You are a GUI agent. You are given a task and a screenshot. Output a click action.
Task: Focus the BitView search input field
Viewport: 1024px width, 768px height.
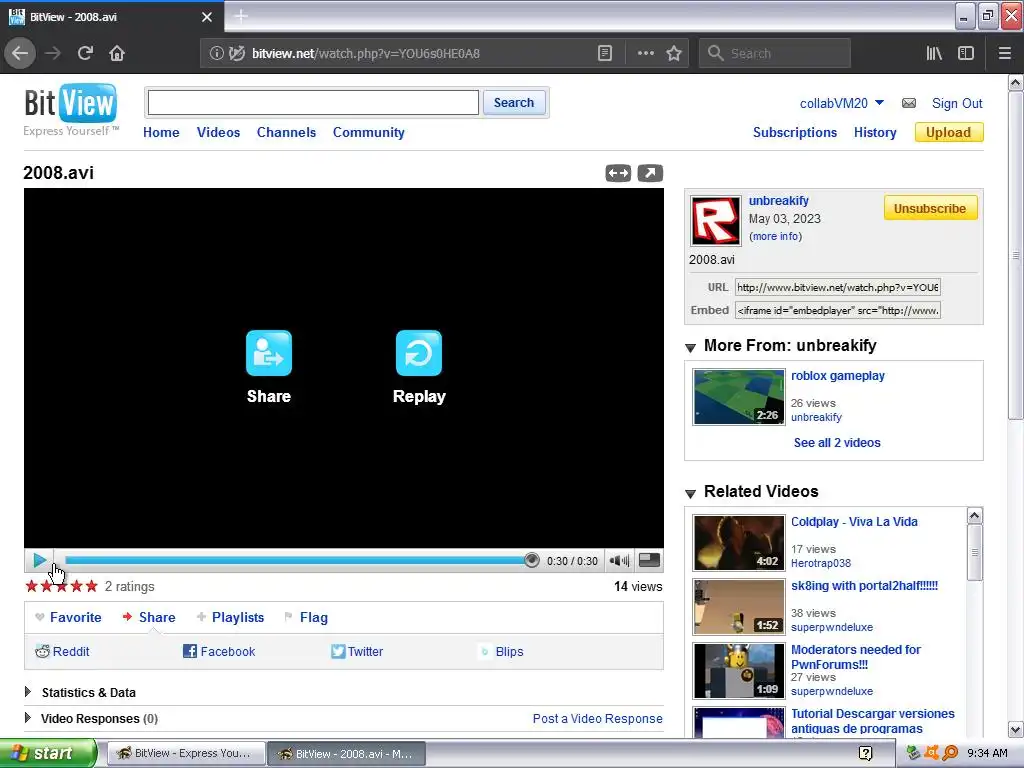(x=313, y=103)
